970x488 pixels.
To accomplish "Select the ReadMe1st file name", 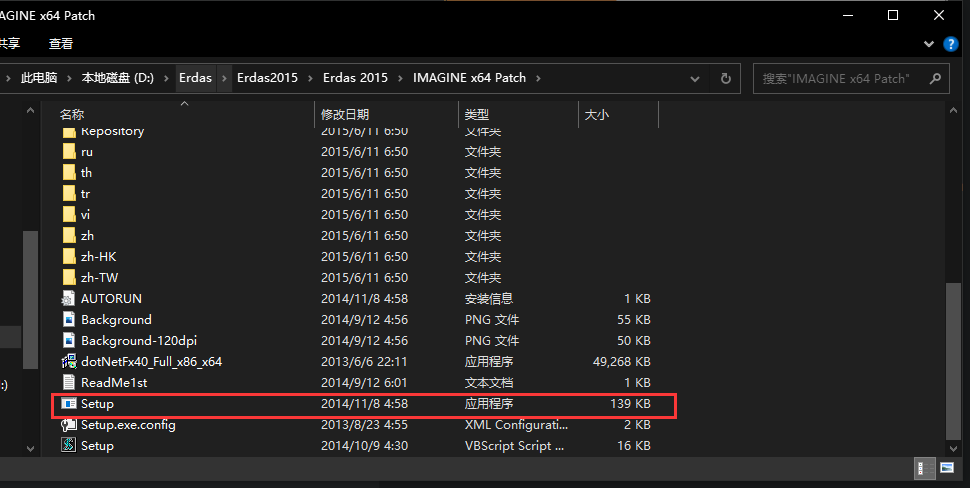I will (114, 383).
